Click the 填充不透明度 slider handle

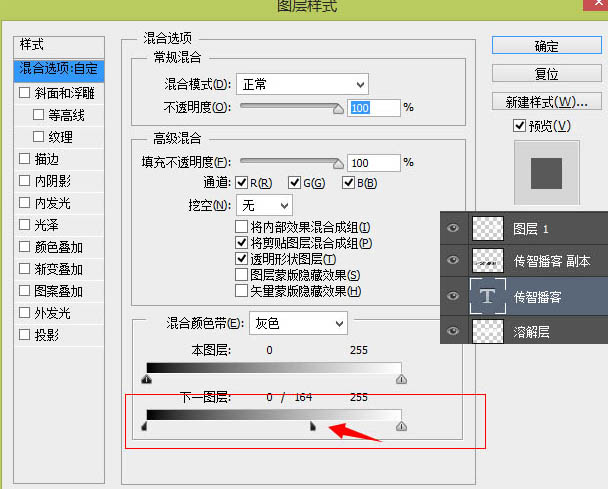pyautogui.click(x=338, y=163)
